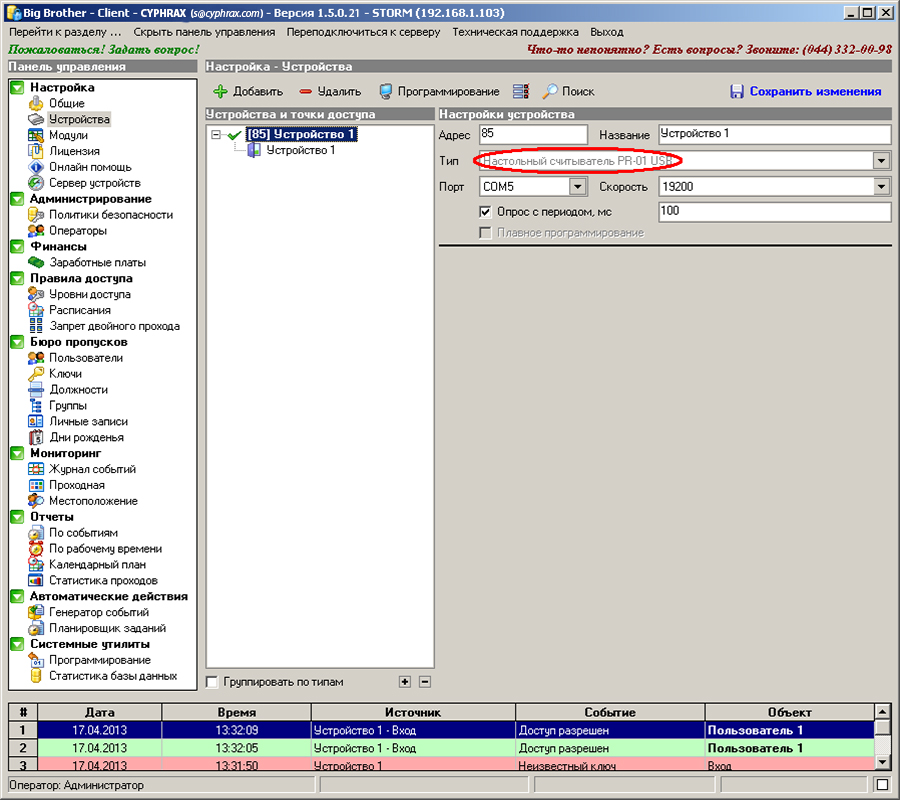The image size is (900, 800).
Task: Open the Keys section icon in sidebar
Action: click(36, 374)
